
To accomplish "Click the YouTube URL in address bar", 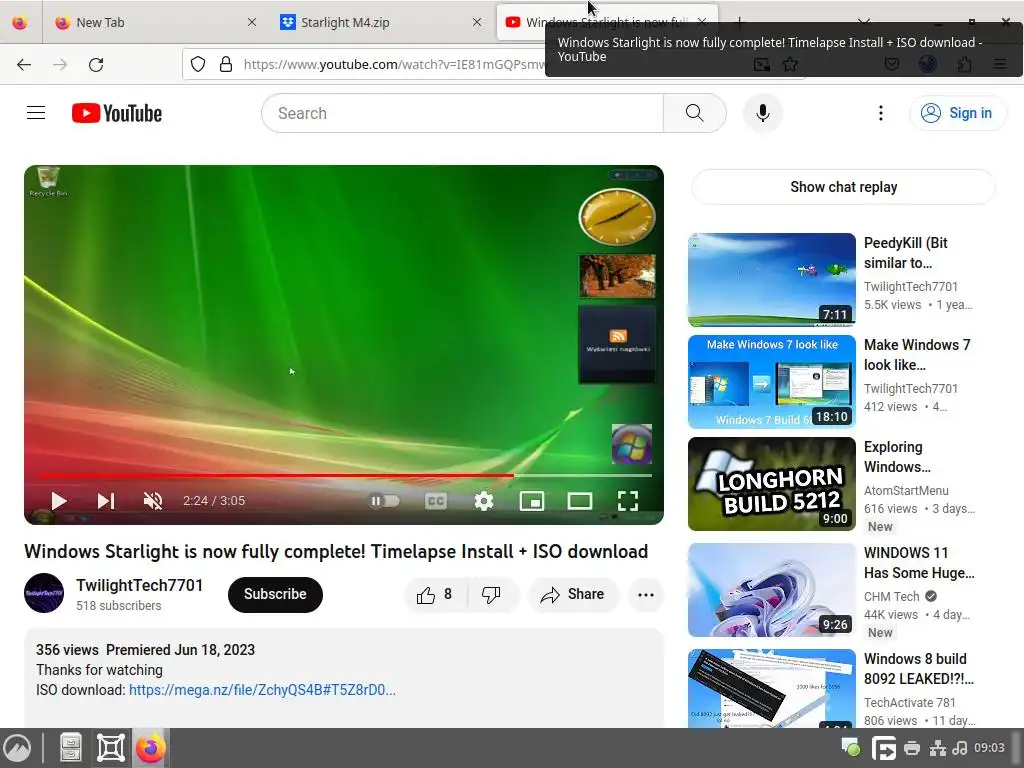I will 393,64.
